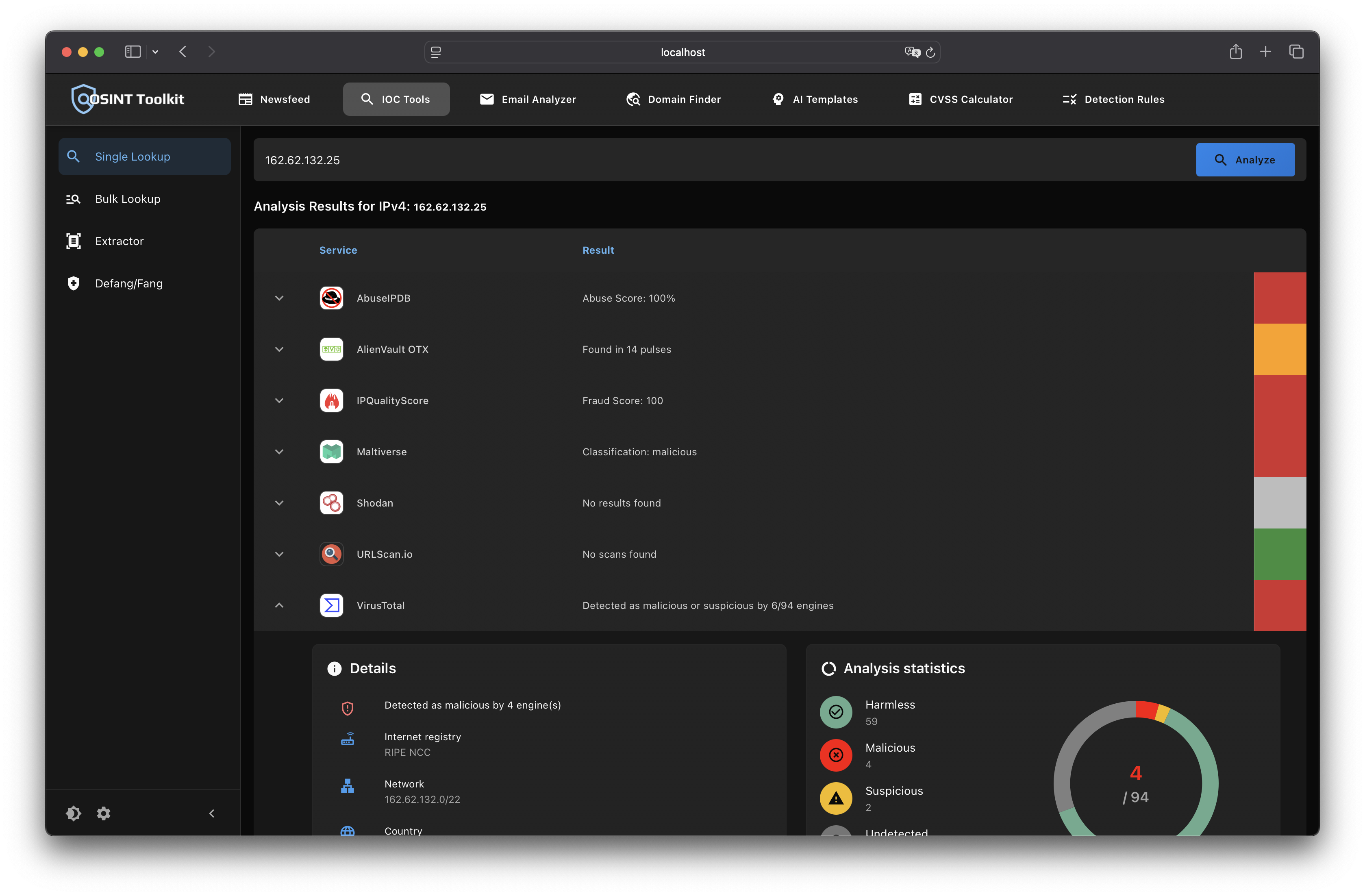Expand the AbuseIPDB result row

tap(279, 298)
